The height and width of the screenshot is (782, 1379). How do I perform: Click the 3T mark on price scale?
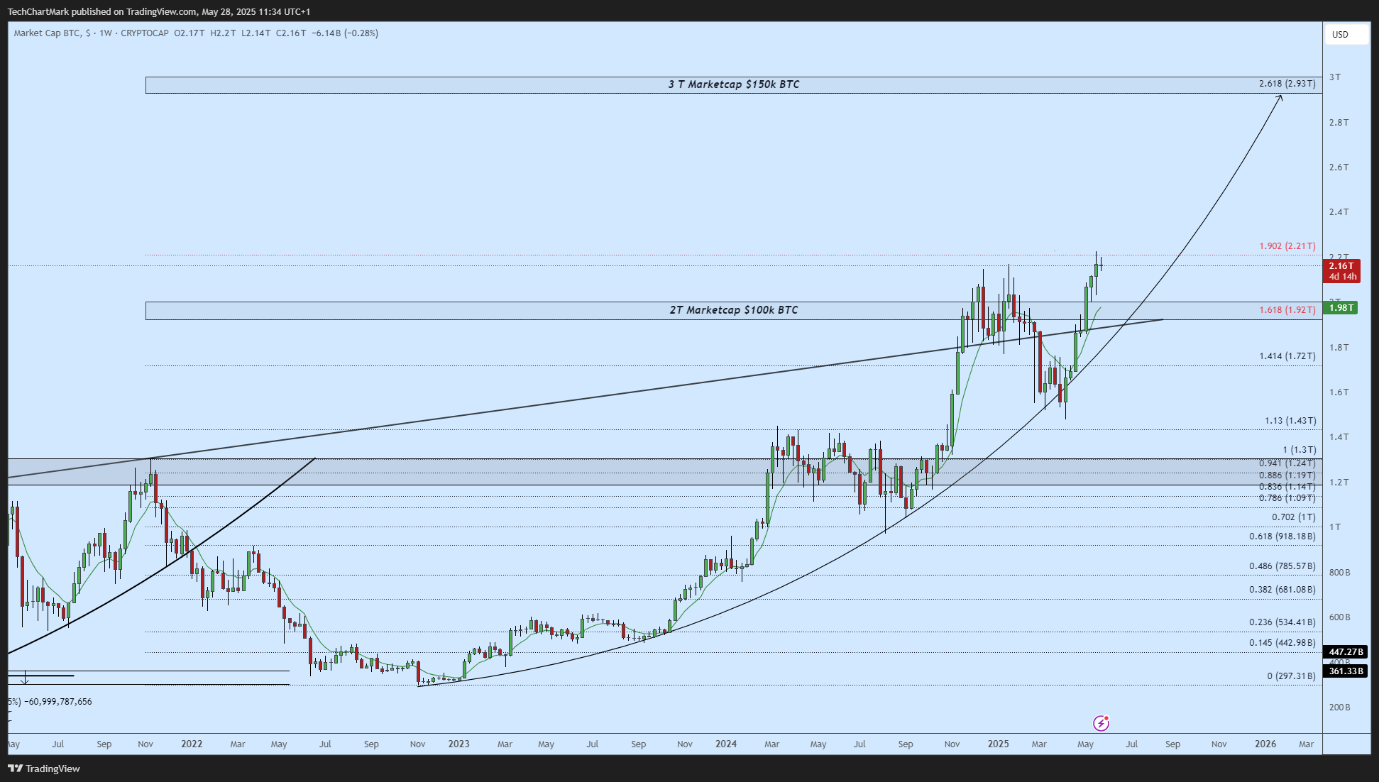click(x=1334, y=77)
